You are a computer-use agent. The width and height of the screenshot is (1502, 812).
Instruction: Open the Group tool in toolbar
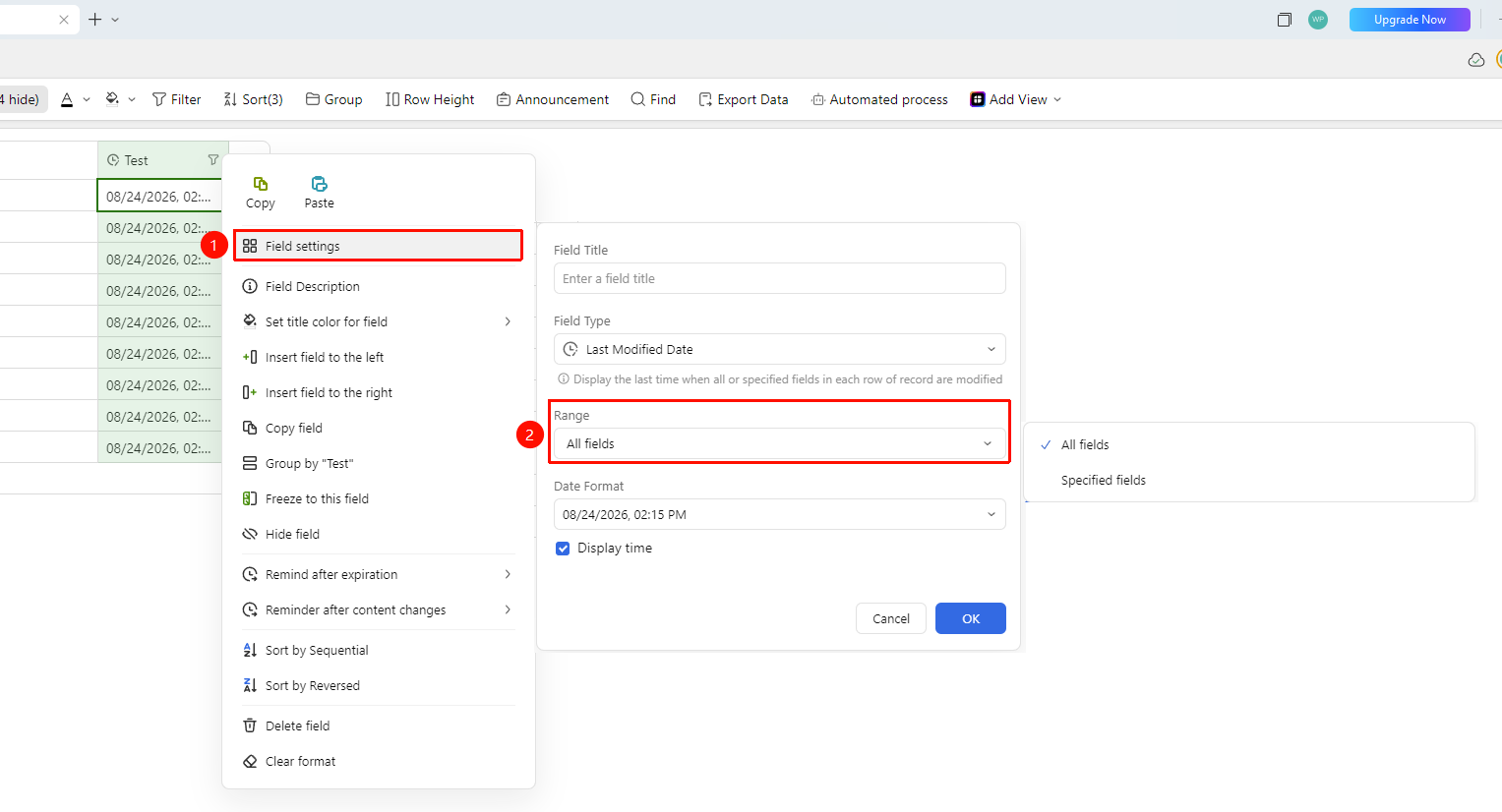click(x=333, y=99)
